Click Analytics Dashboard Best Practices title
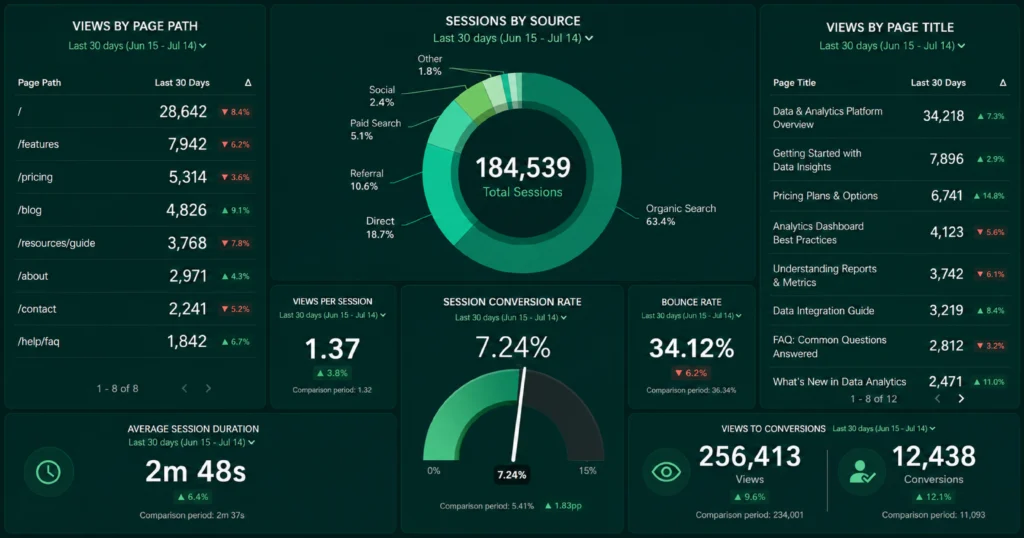This screenshot has width=1024, height=538. click(818, 233)
